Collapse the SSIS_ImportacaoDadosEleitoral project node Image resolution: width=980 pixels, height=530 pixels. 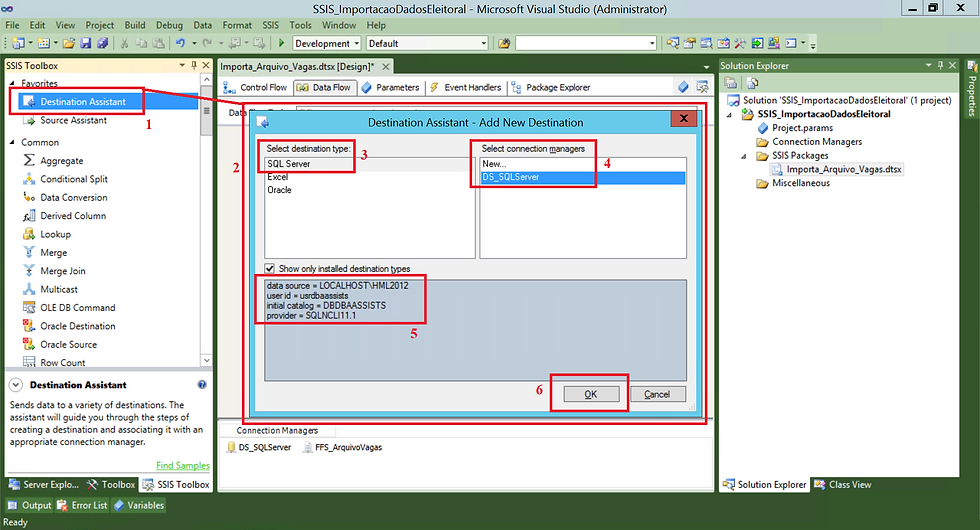(x=729, y=114)
